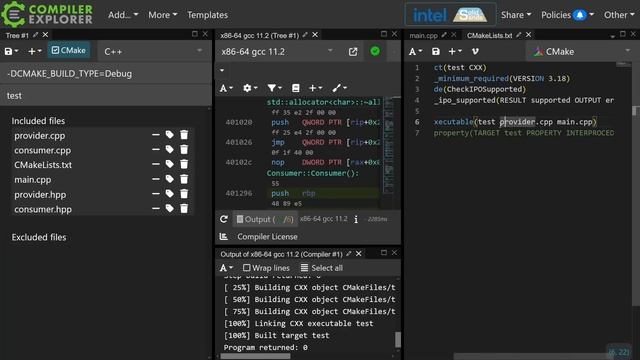Click the test target input field
Viewport: 640px width, 360px height.
click(105, 96)
